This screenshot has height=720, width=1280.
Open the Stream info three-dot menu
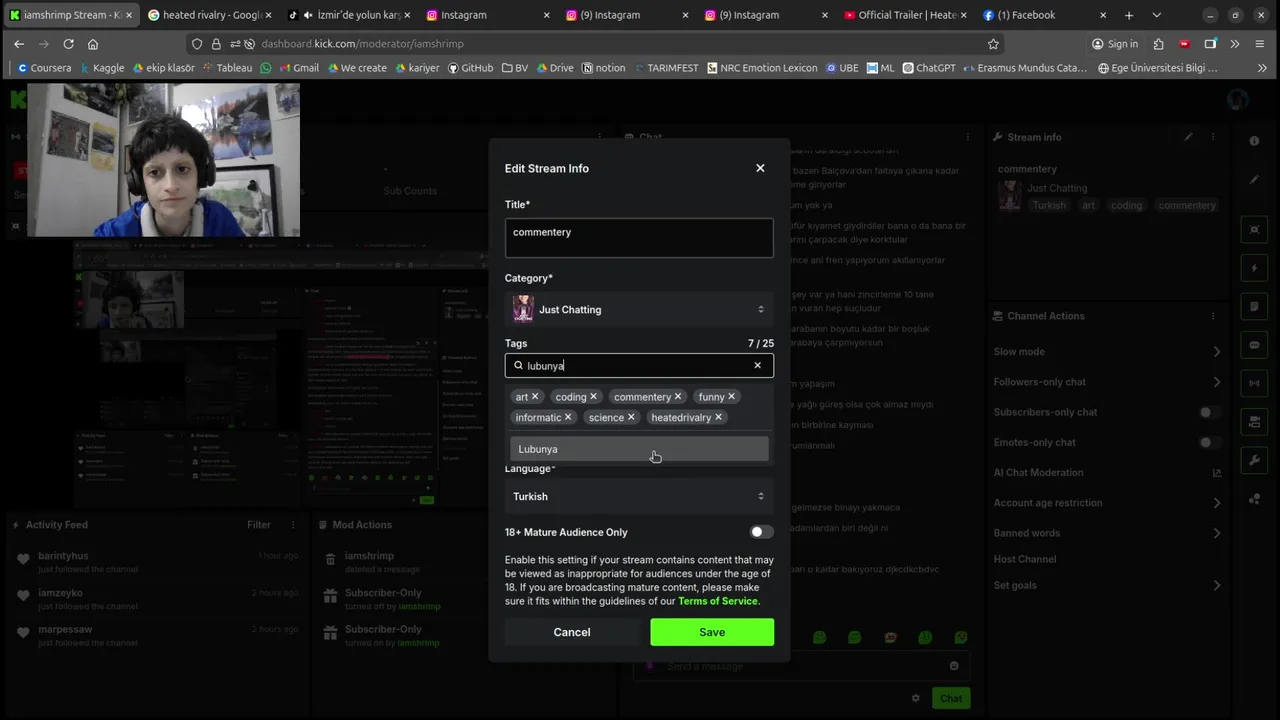(1213, 137)
